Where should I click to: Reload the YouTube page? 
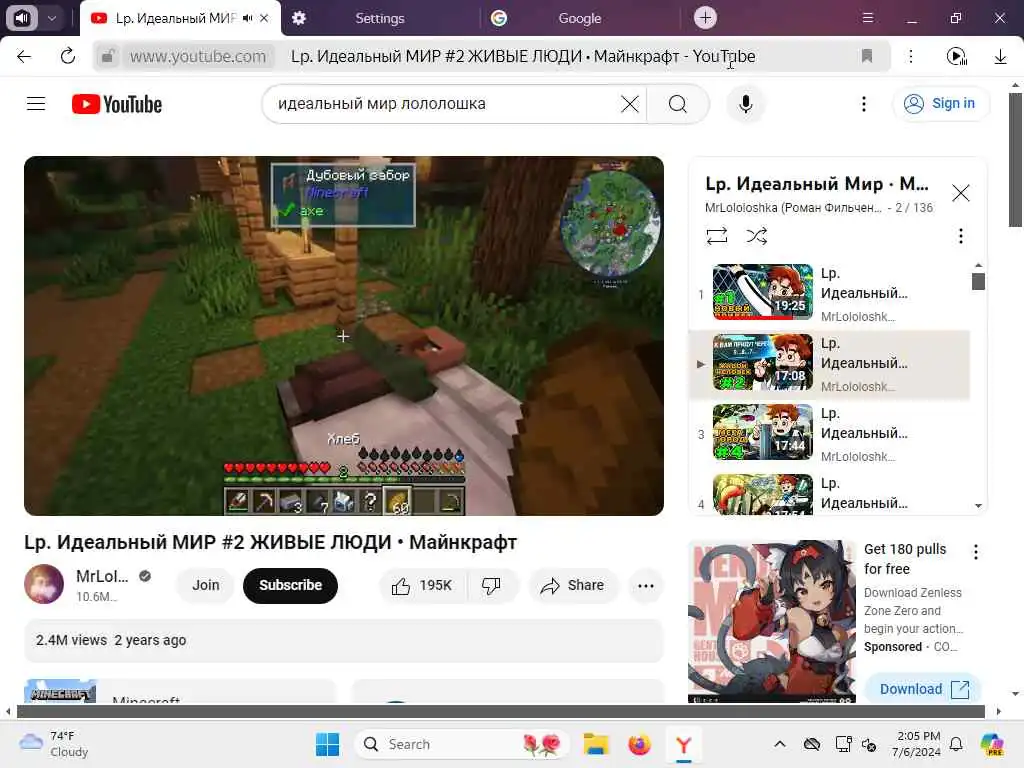click(68, 56)
